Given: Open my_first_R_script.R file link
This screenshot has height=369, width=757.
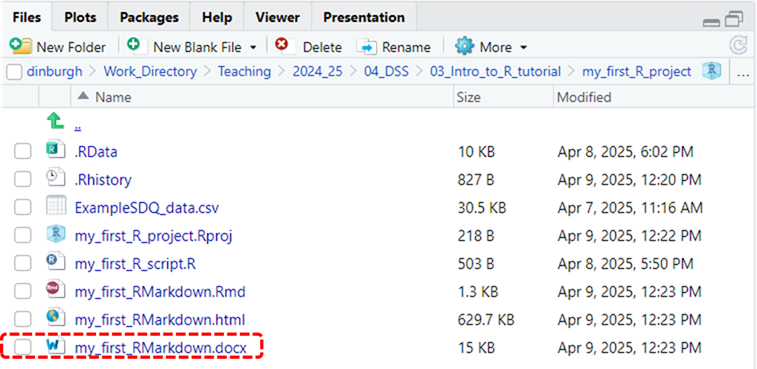Looking at the screenshot, I should pyautogui.click(x=135, y=264).
